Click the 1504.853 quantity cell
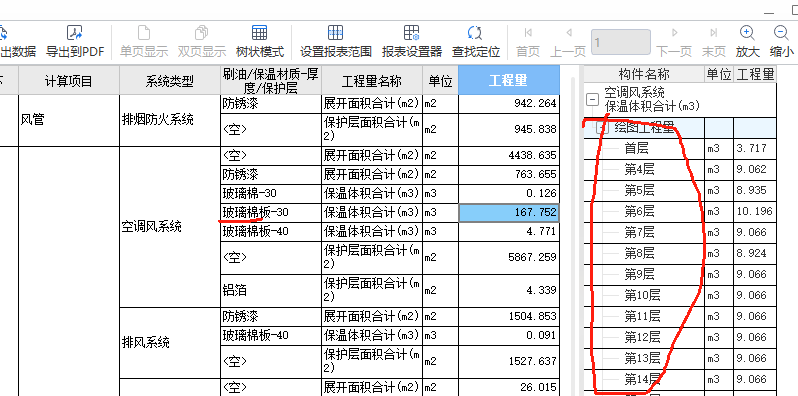 coord(509,316)
